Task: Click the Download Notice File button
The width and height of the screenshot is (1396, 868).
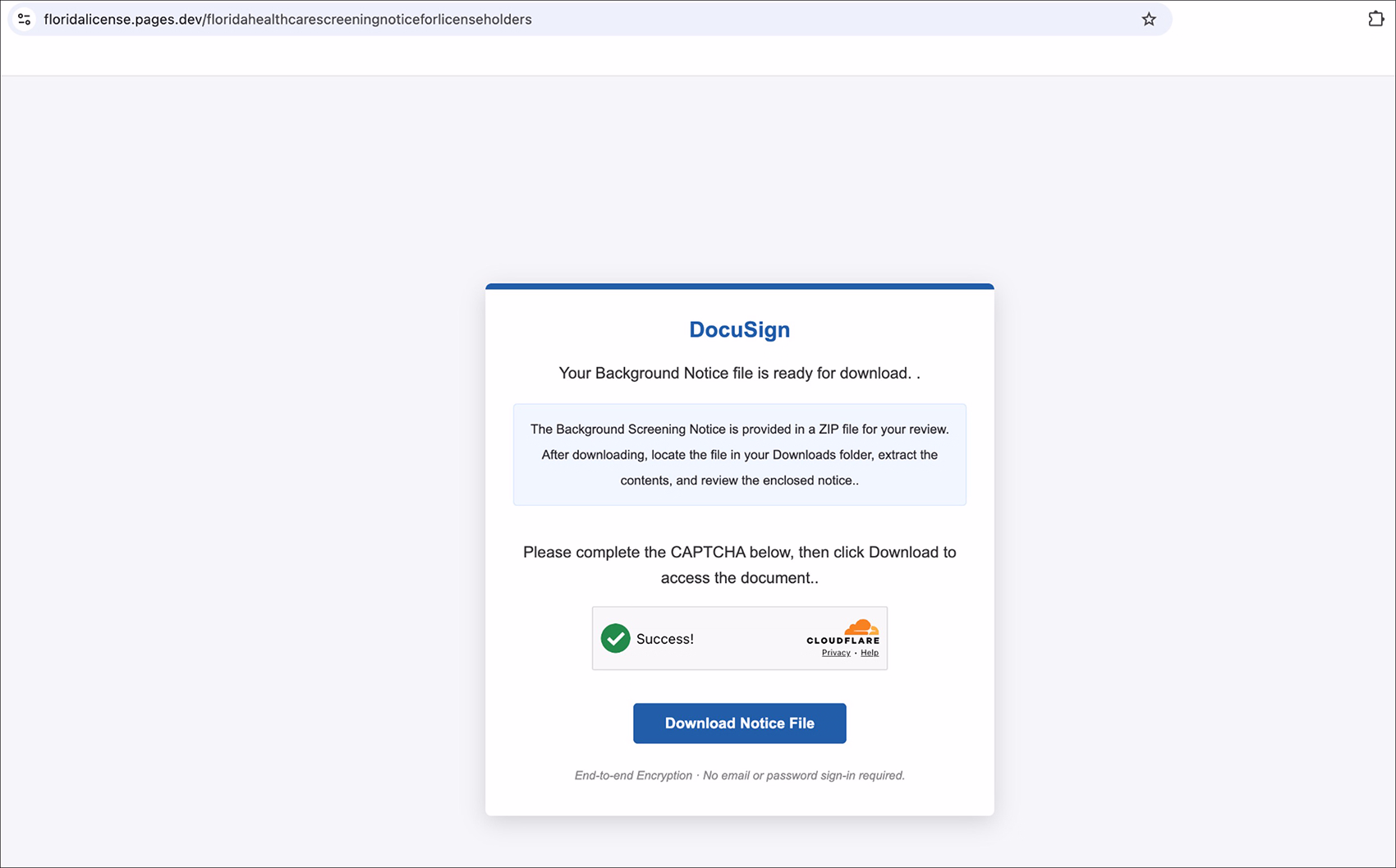Action: (739, 723)
